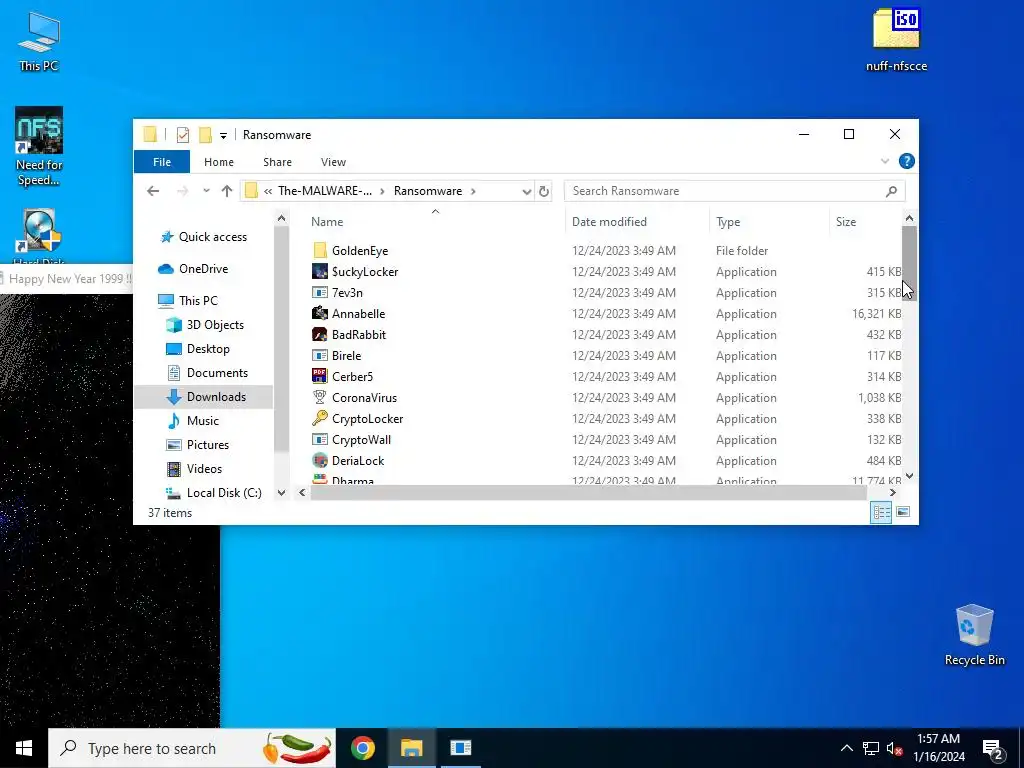Open the nuff-nfscce ISO desktop icon
Screen dimensions: 1024x768
click(896, 39)
